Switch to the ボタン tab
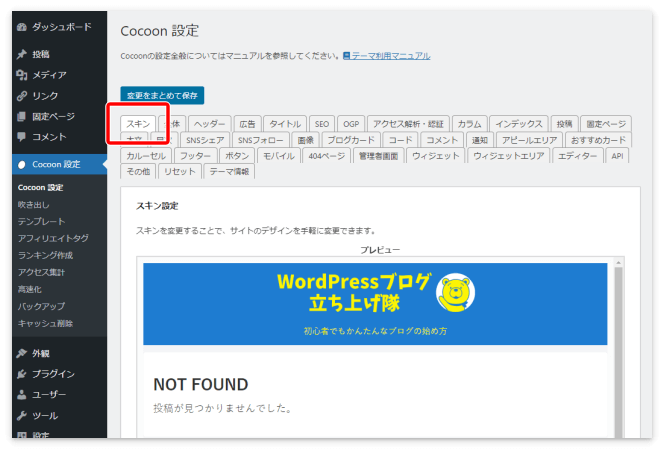Image resolution: width=664 pixels, height=451 pixels. point(237,155)
